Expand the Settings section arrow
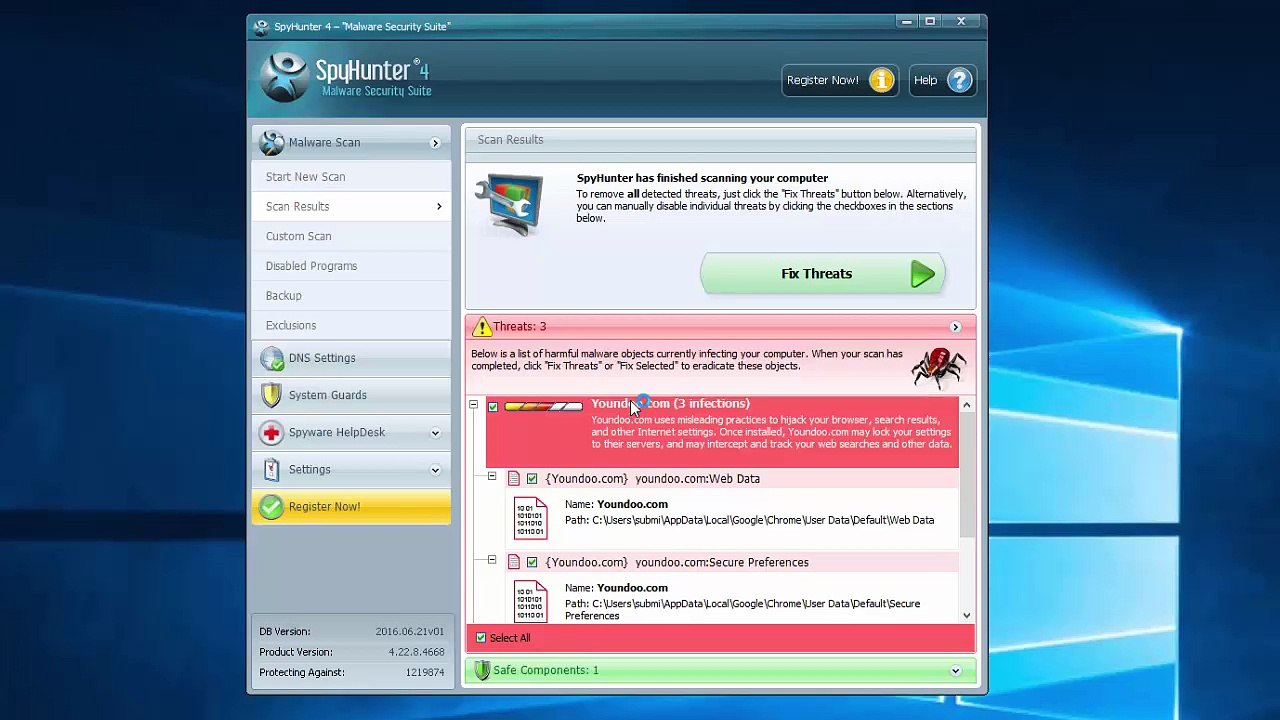Screen dimensions: 1280x720 (435, 470)
